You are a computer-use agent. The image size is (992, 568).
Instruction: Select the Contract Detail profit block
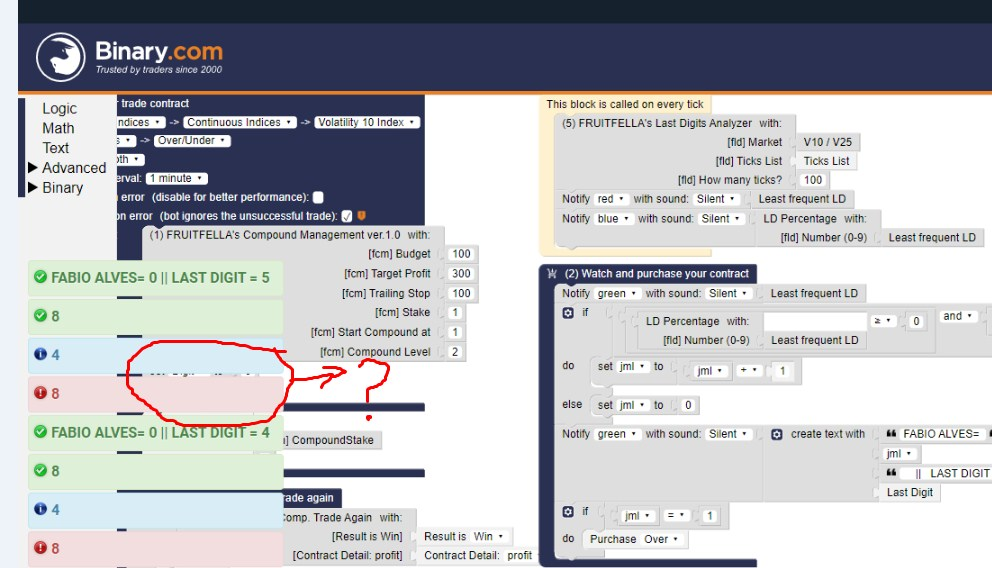pos(478,555)
